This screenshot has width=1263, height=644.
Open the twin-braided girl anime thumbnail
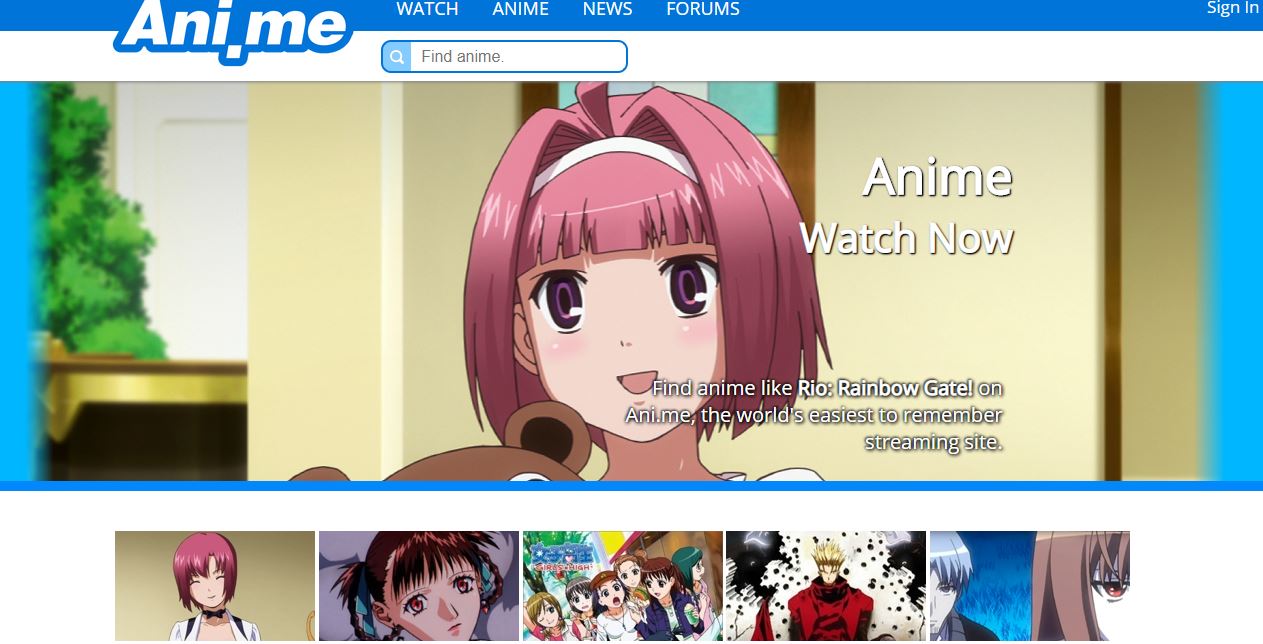coord(418,586)
